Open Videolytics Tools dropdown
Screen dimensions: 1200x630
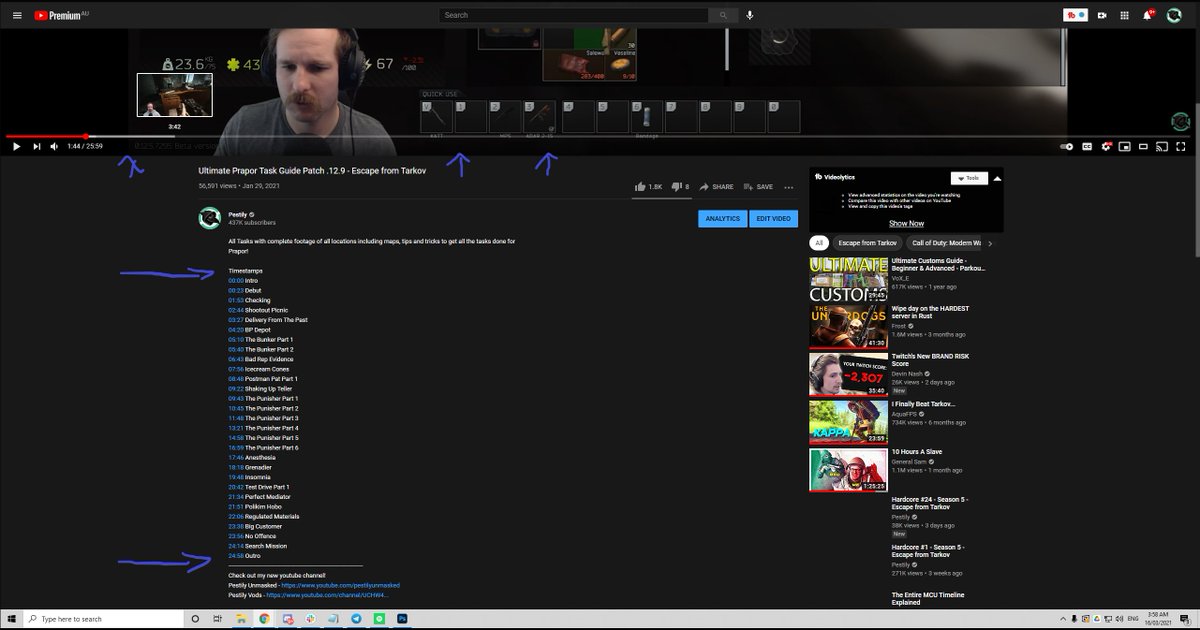click(x=968, y=178)
